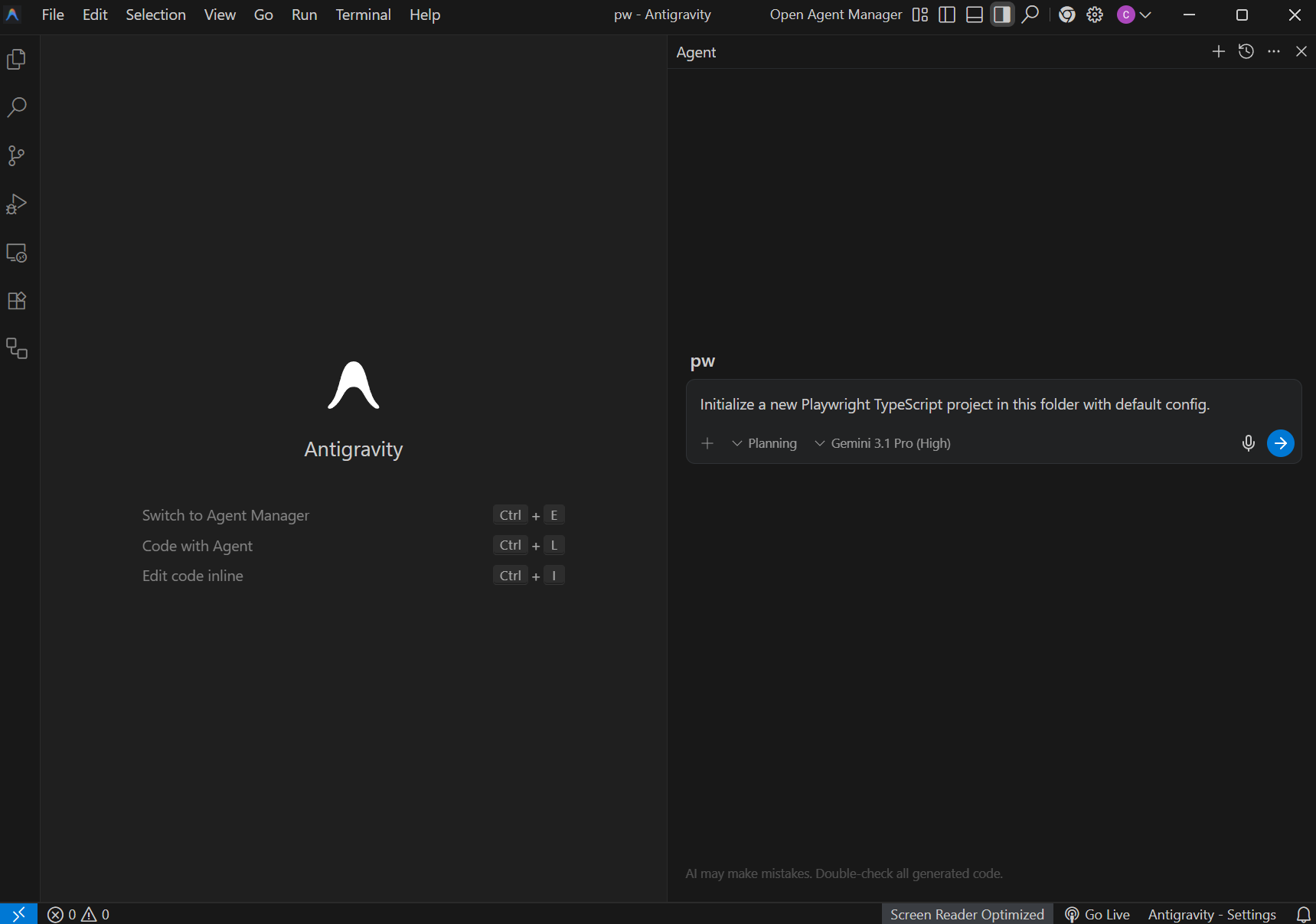Screen dimensions: 1316x924
Task: Open the Terminal menu
Action: coord(363,15)
